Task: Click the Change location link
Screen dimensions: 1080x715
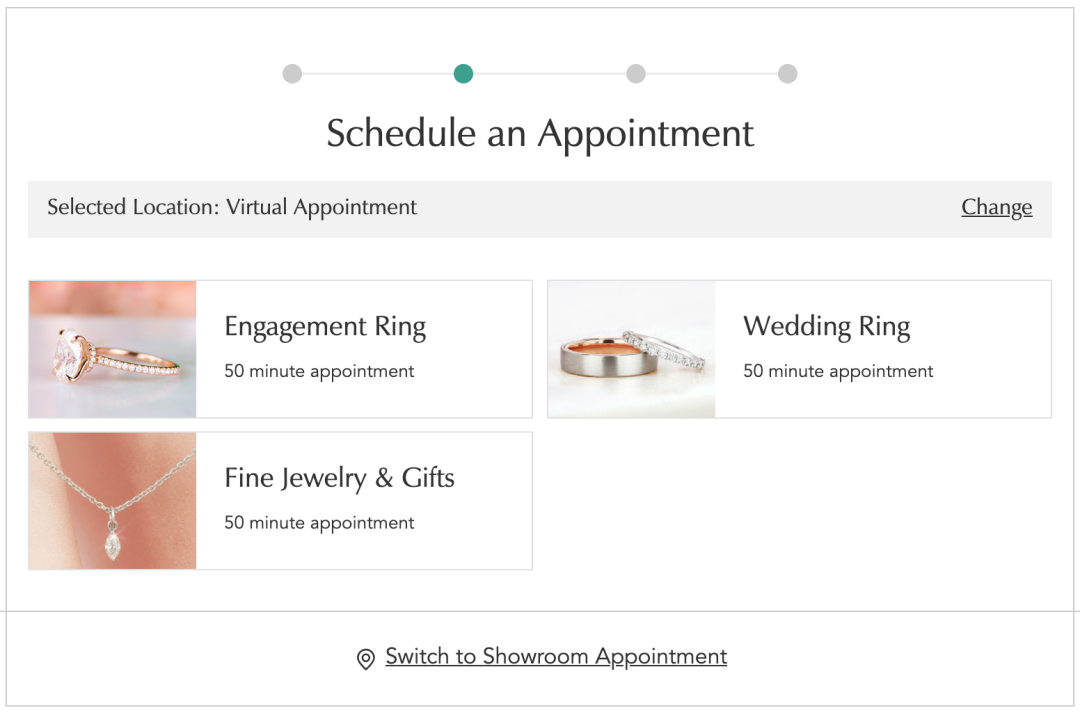Action: pyautogui.click(x=996, y=207)
